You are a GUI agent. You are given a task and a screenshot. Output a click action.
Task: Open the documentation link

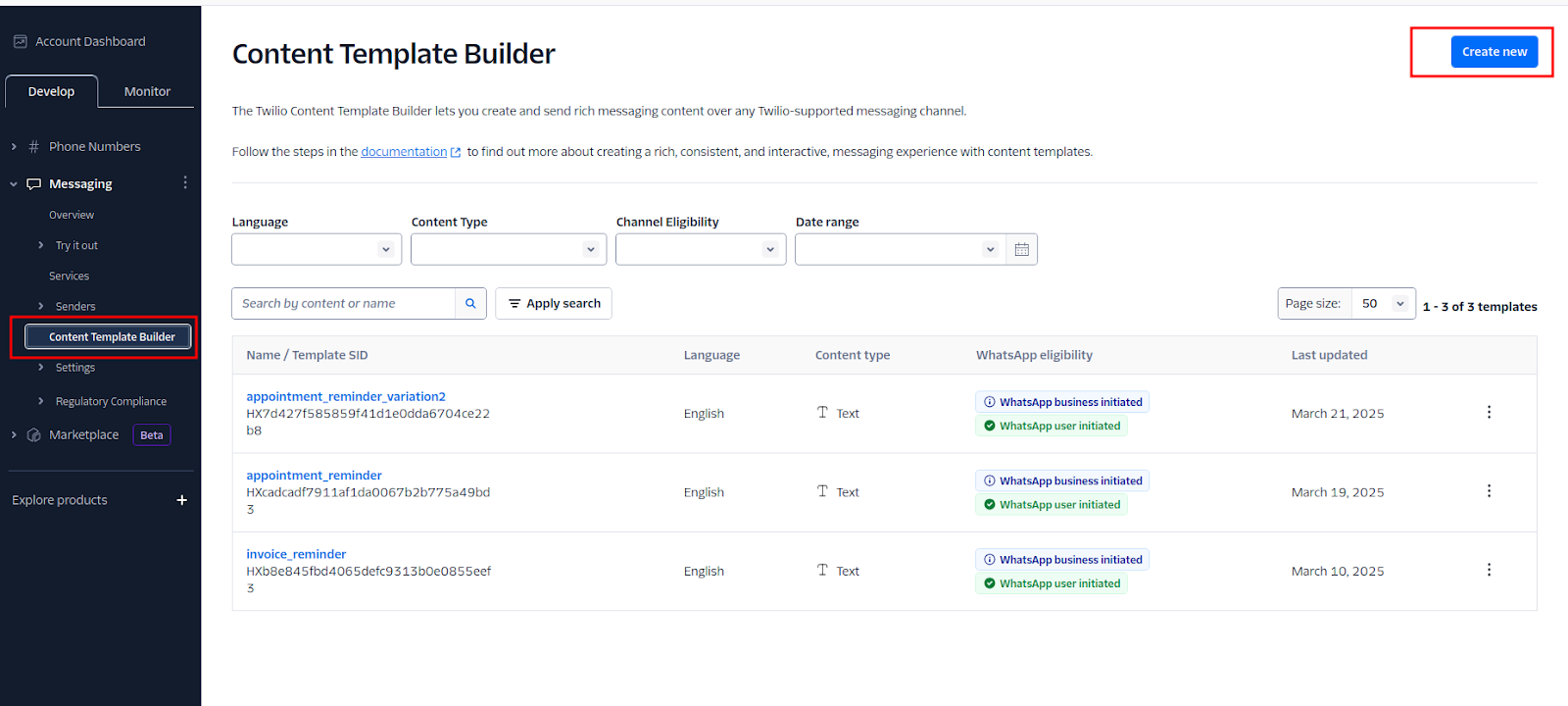pyautogui.click(x=404, y=152)
